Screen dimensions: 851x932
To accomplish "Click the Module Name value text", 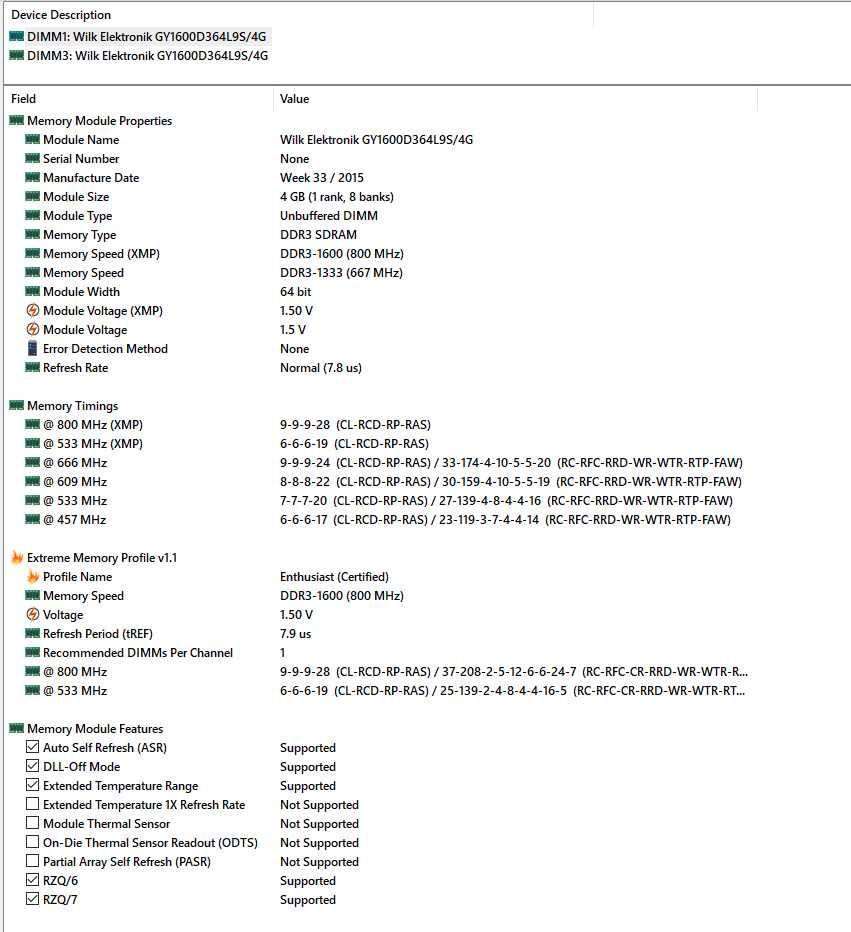I will (x=376, y=140).
